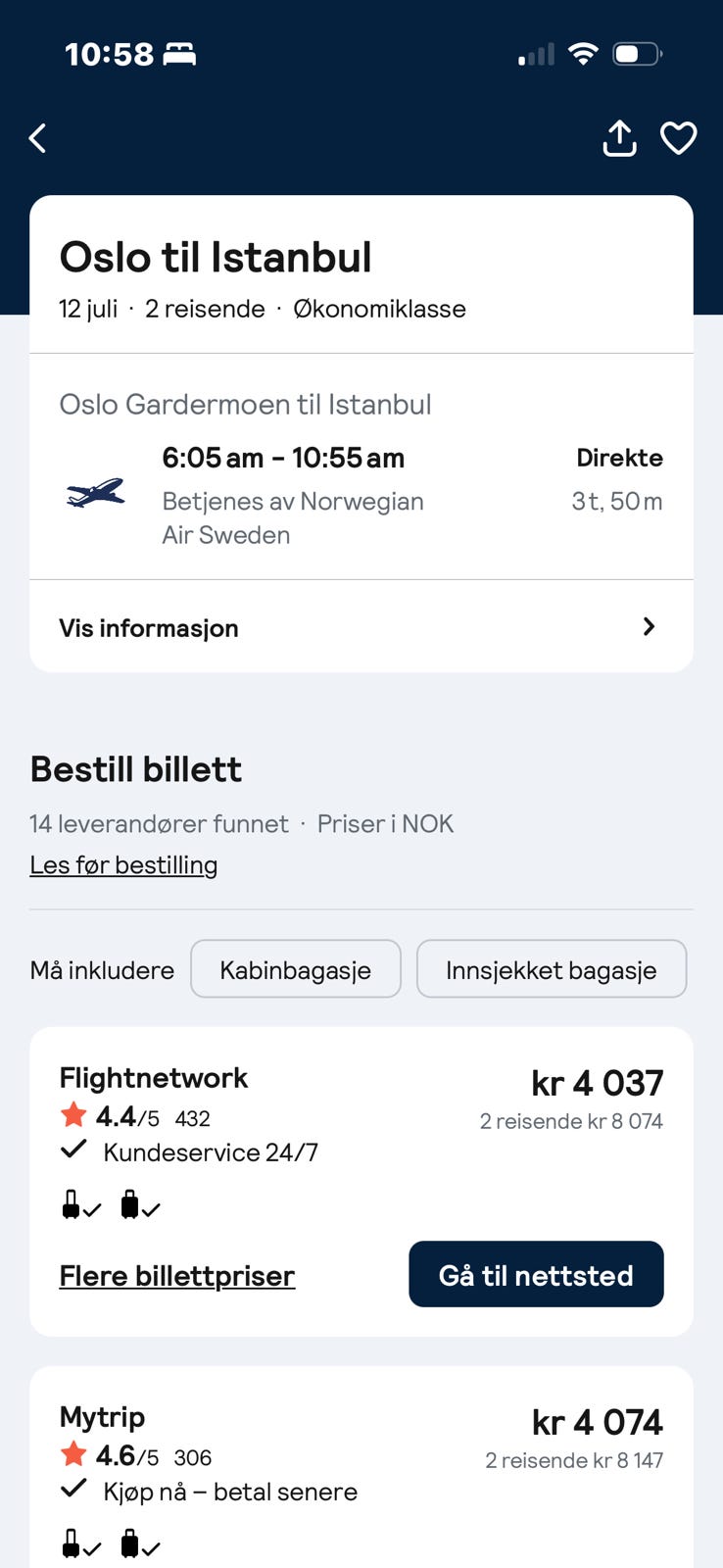Tap Mytrip cabin baggage icon
This screenshot has width=723, height=1568.
point(81,1544)
